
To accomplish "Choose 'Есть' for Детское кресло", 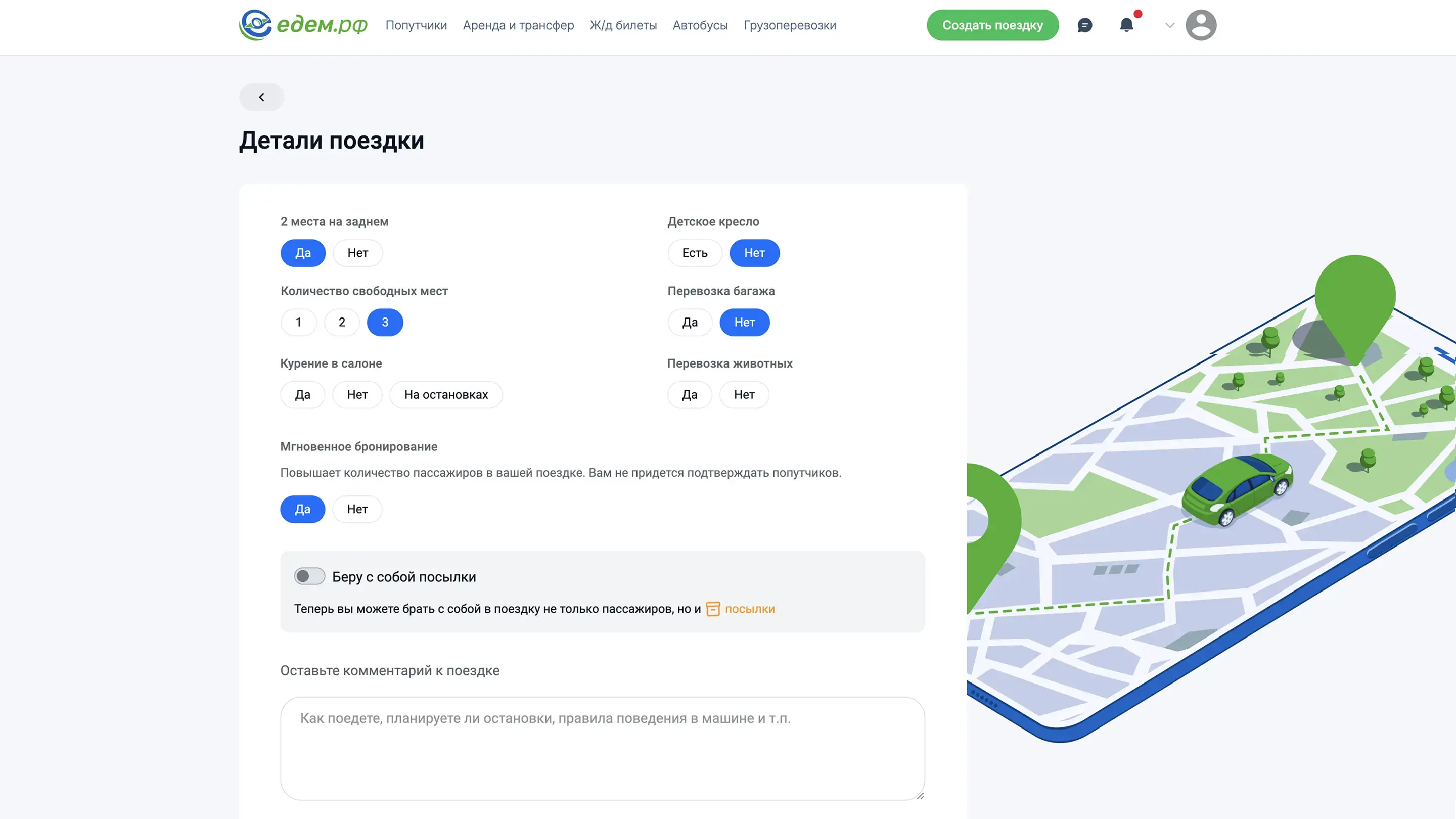I will point(695,253).
